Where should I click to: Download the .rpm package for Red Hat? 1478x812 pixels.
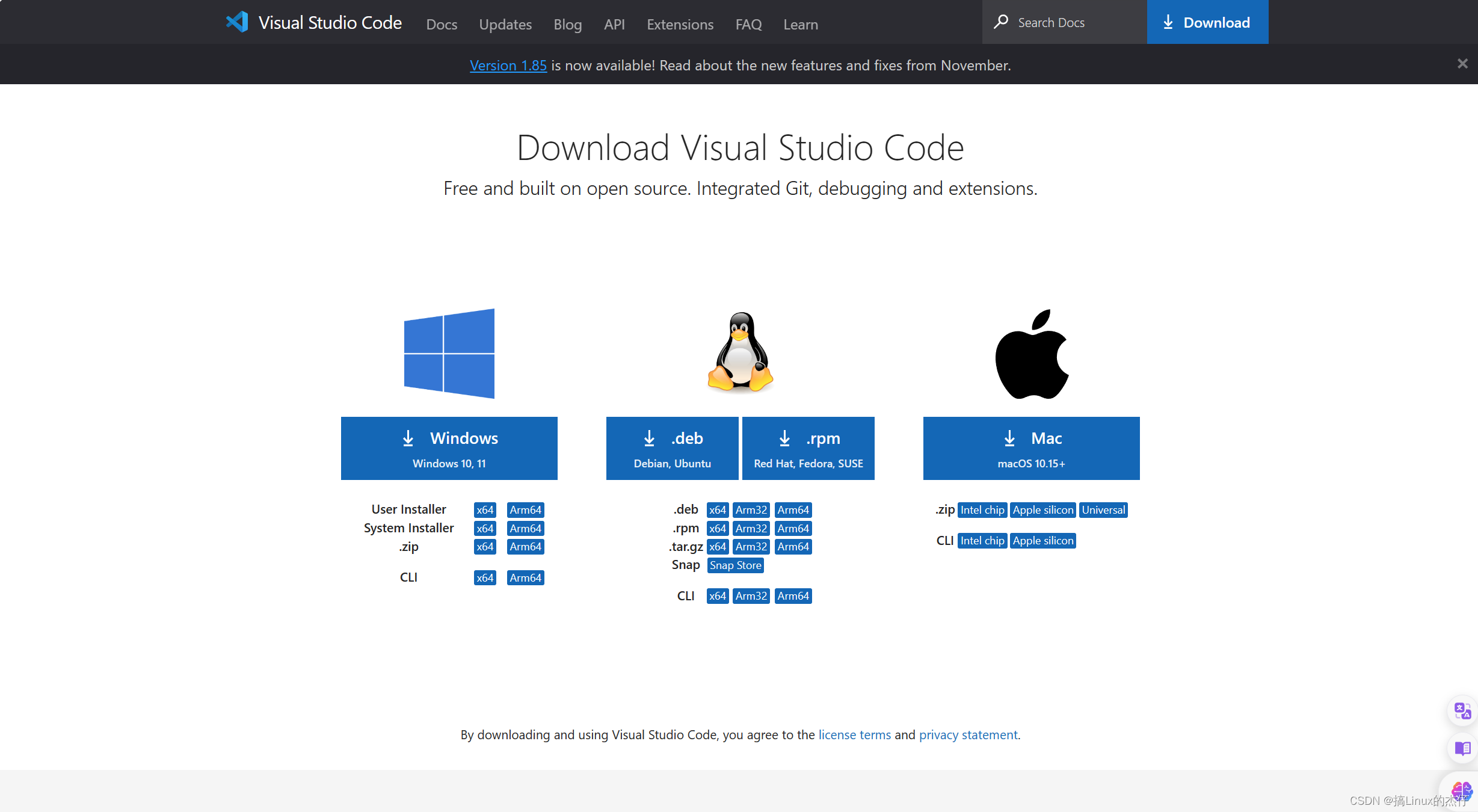point(808,448)
